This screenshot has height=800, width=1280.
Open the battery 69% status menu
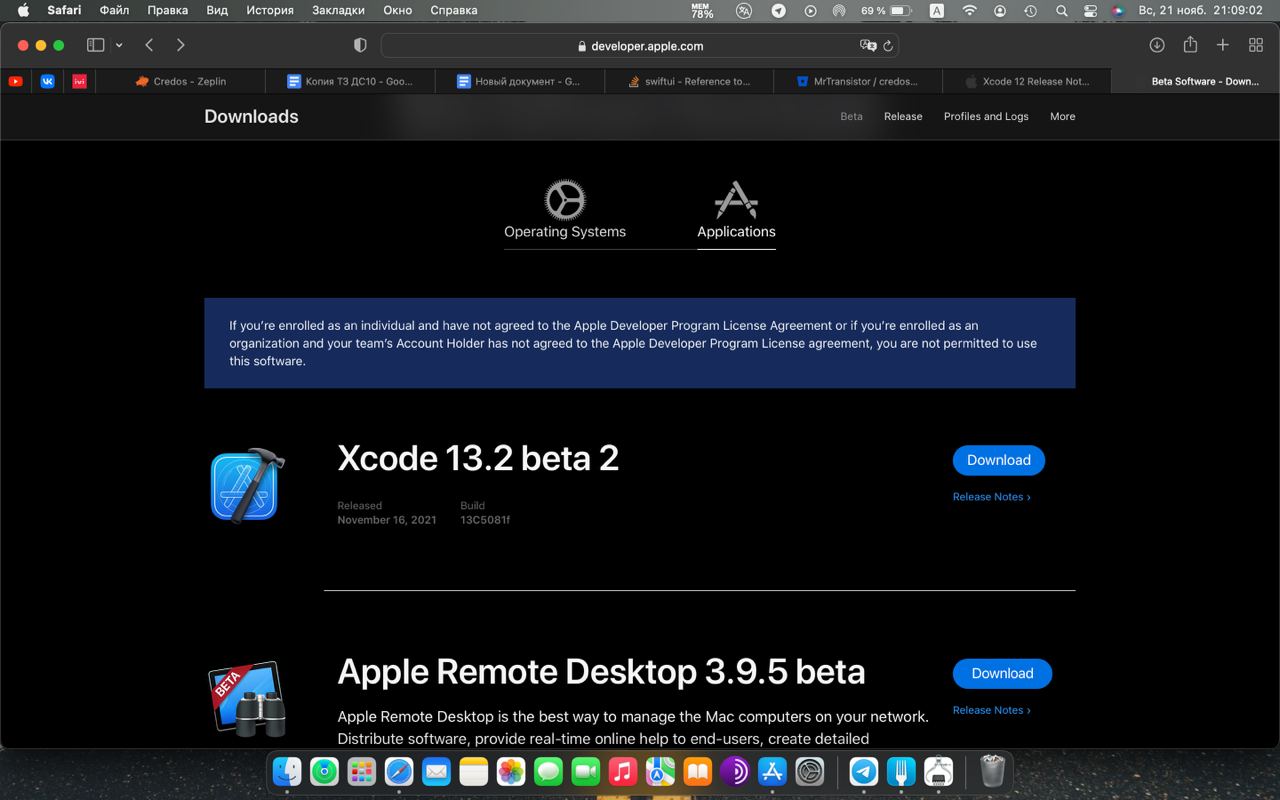(x=886, y=10)
